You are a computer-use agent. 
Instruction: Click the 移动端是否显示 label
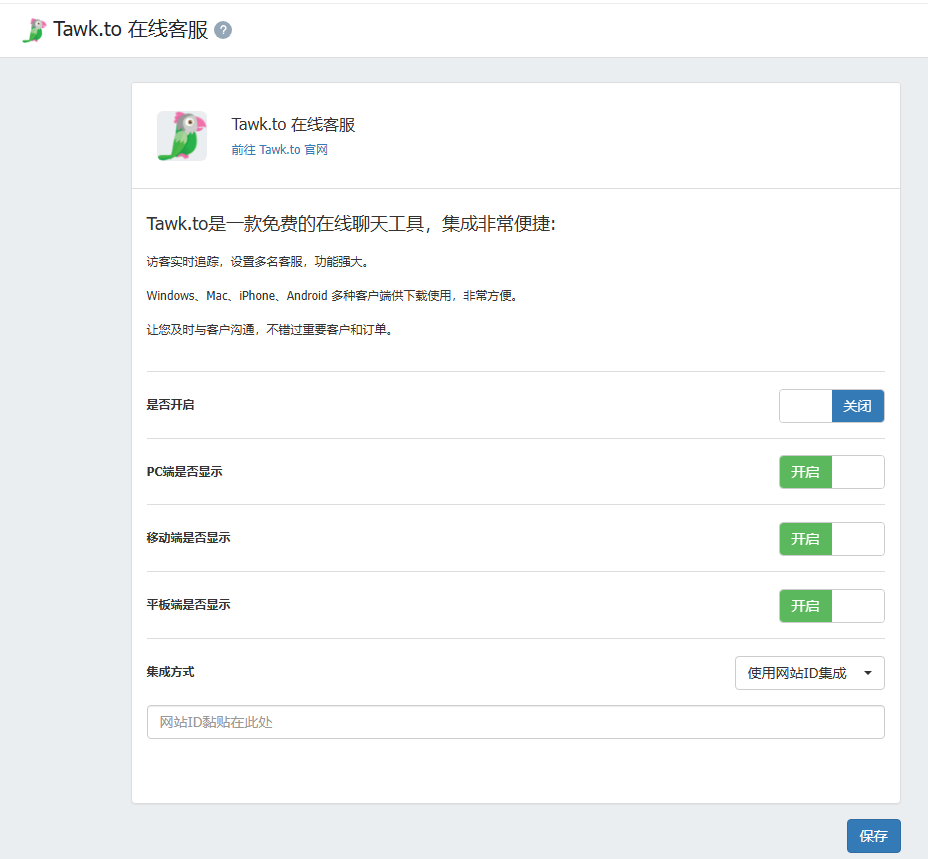188,538
